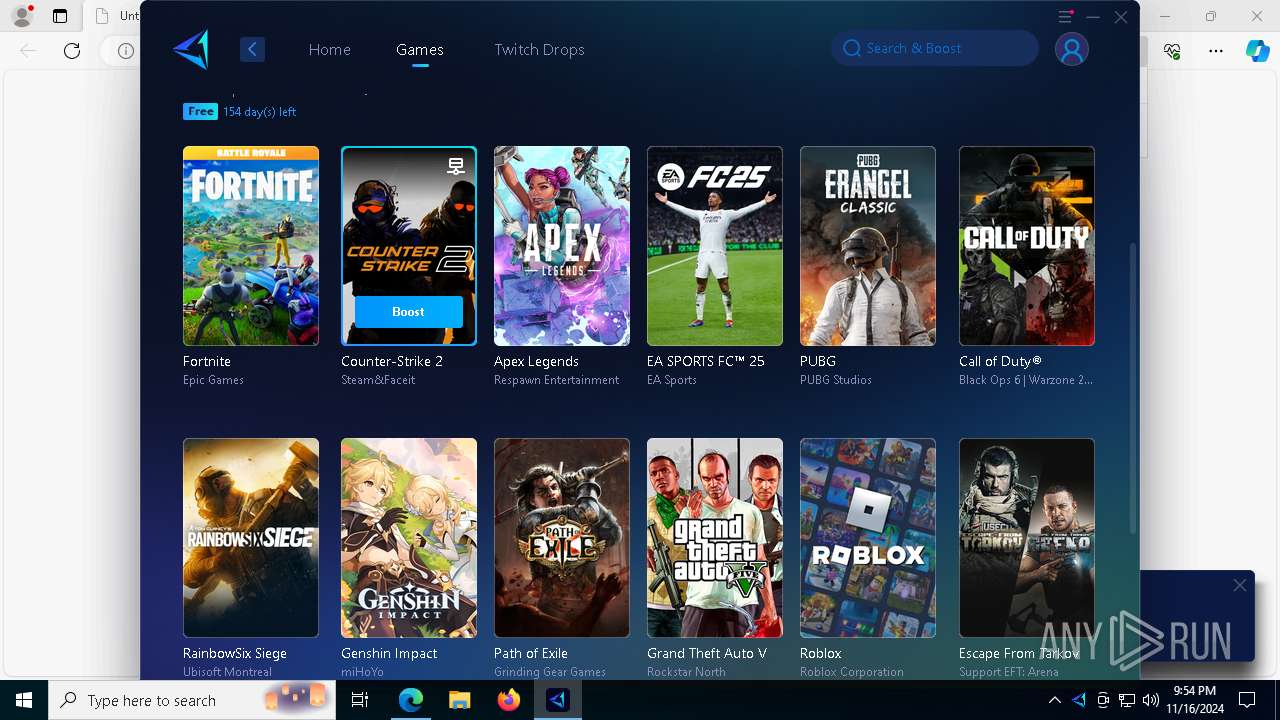
Task: Open the hamburger menu icon
Action: 1065,17
